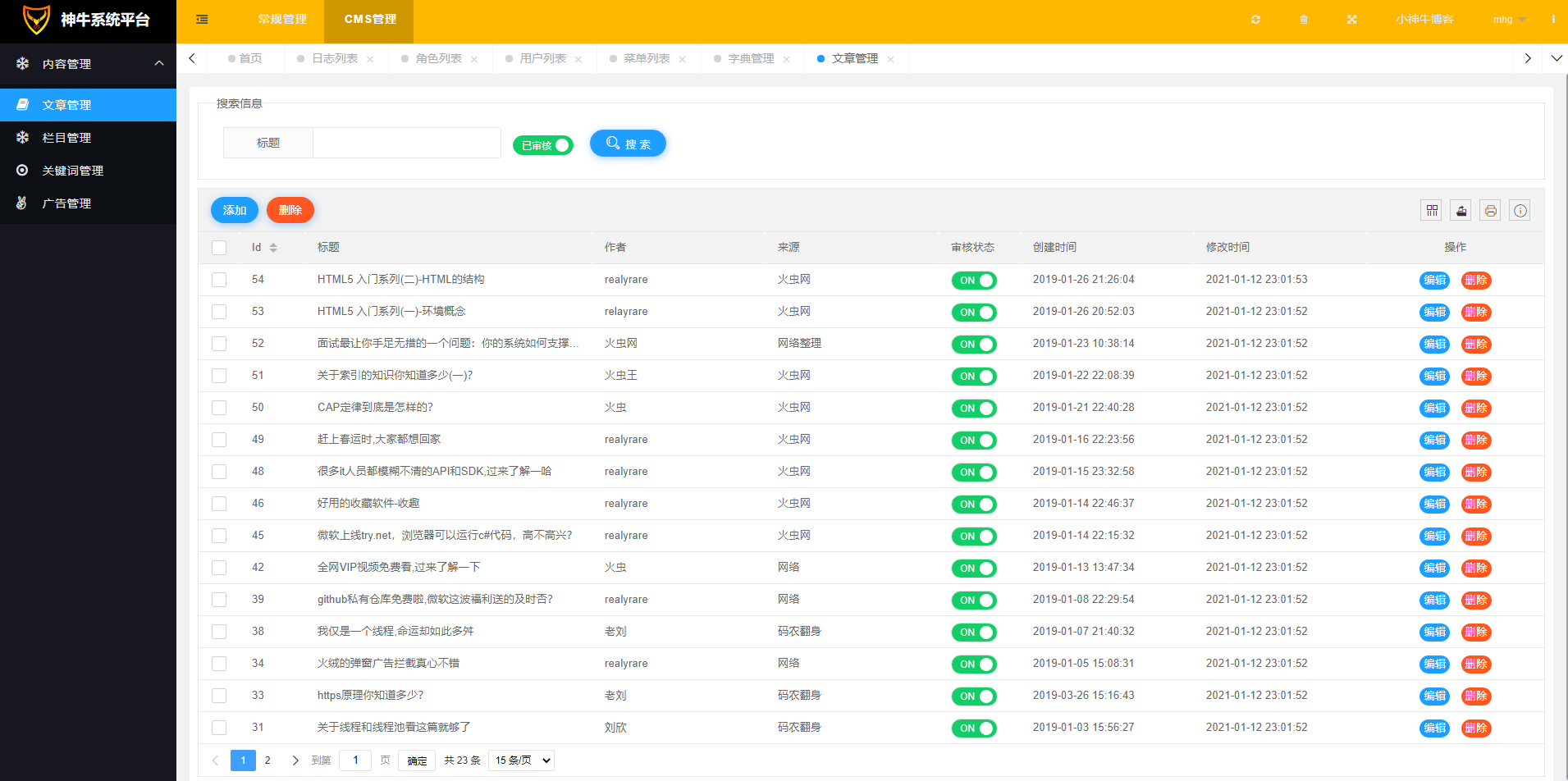Click the refresh icon in the top bar
Viewport: 1568px width, 781px height.
coord(1255,19)
